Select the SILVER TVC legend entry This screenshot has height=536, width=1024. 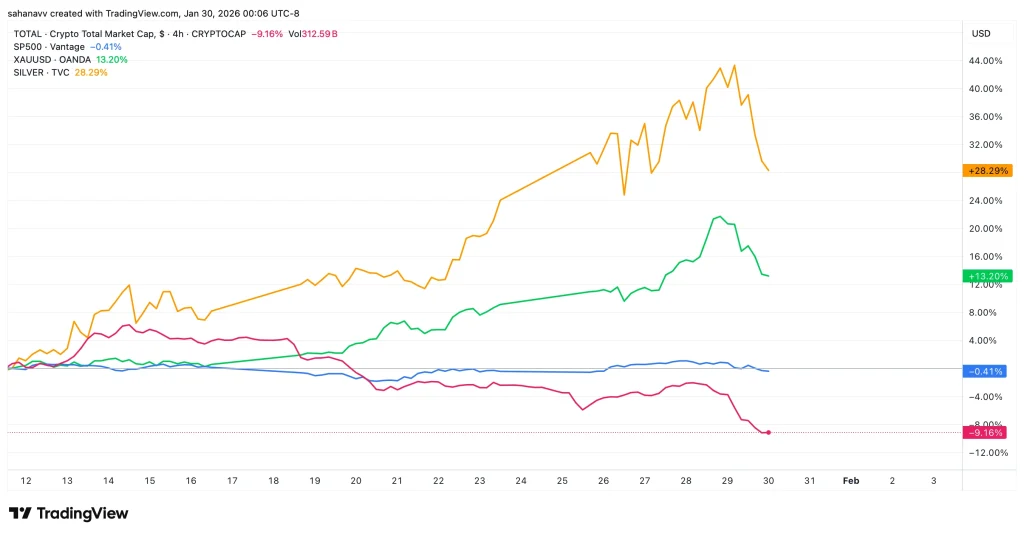42,72
